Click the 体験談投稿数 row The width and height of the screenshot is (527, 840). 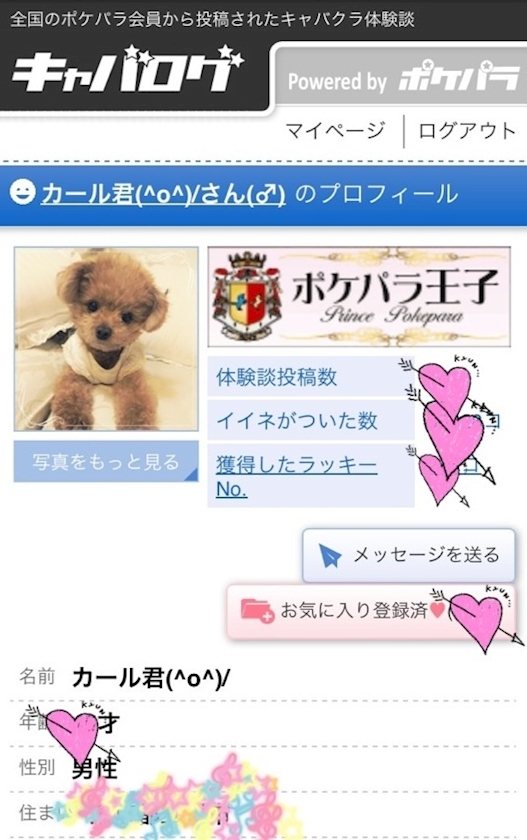tap(311, 377)
